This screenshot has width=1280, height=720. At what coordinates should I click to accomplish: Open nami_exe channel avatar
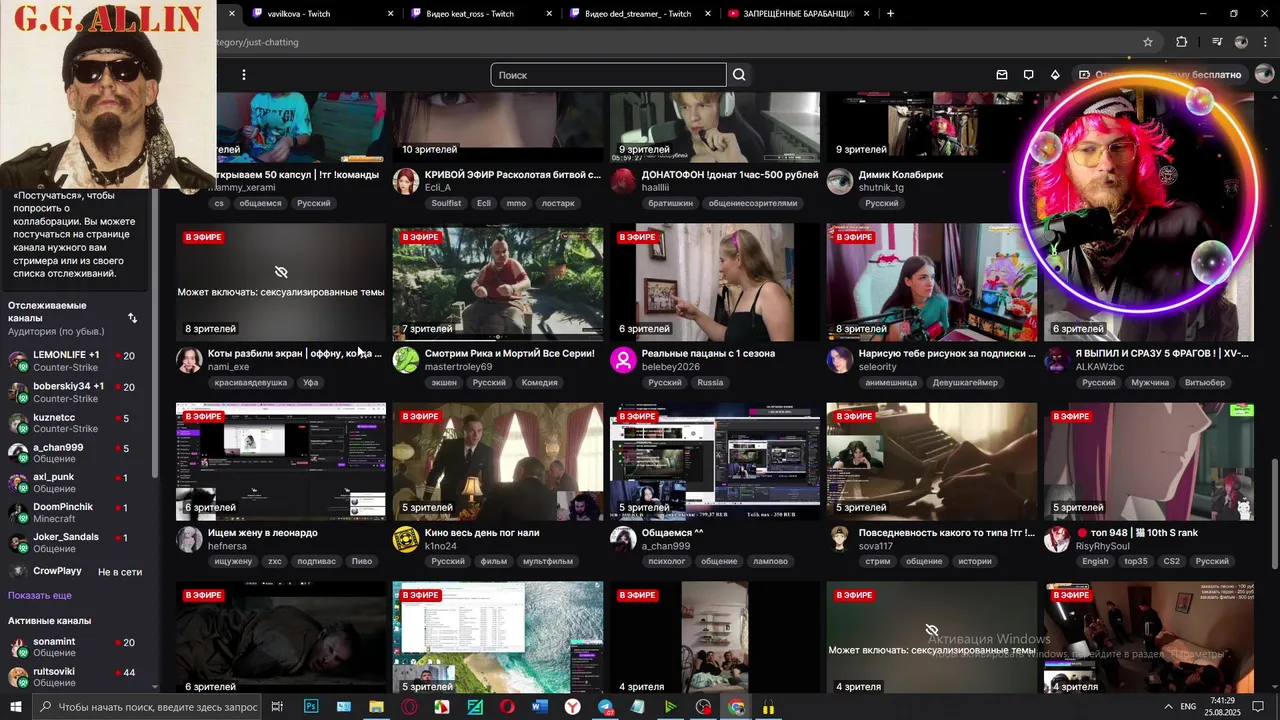pyautogui.click(x=189, y=360)
